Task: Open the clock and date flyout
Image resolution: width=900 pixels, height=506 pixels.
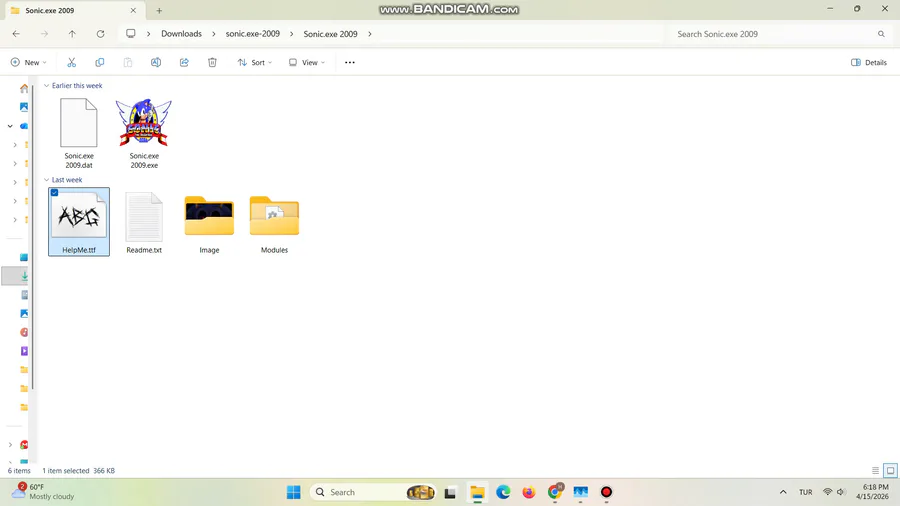Action: click(x=872, y=492)
